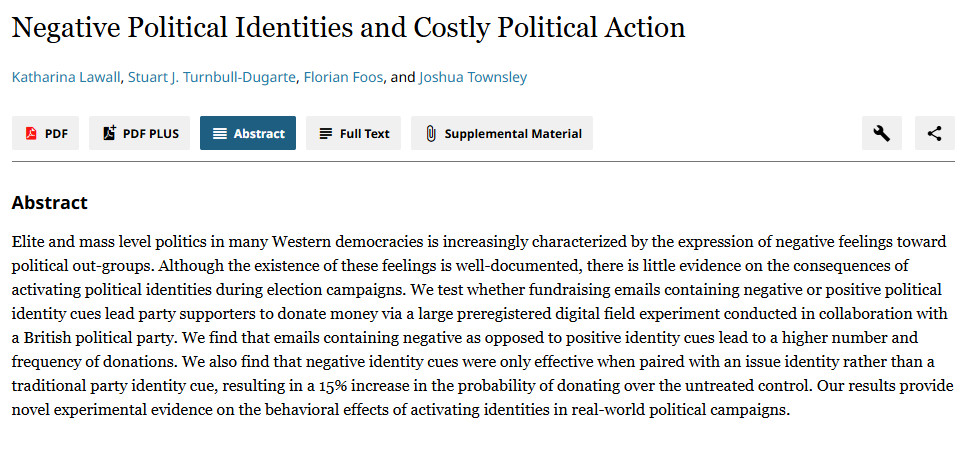
Task: Click the red PDF file icon
Action: [x=31, y=133]
